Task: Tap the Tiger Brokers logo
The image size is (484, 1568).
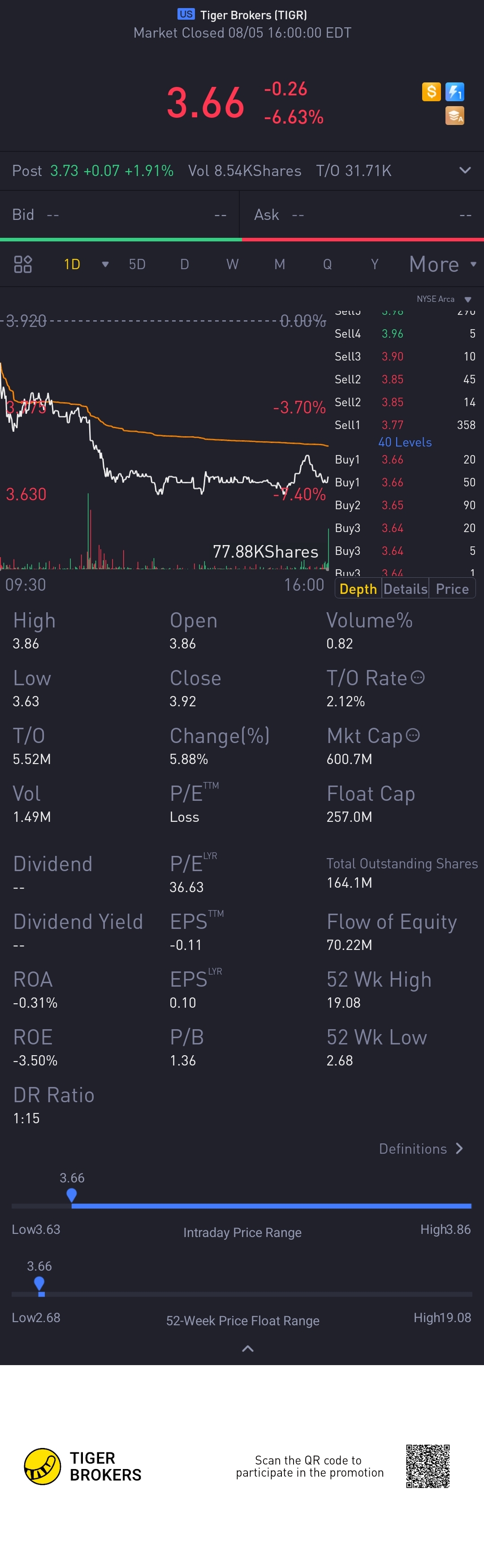Action: click(x=43, y=1466)
